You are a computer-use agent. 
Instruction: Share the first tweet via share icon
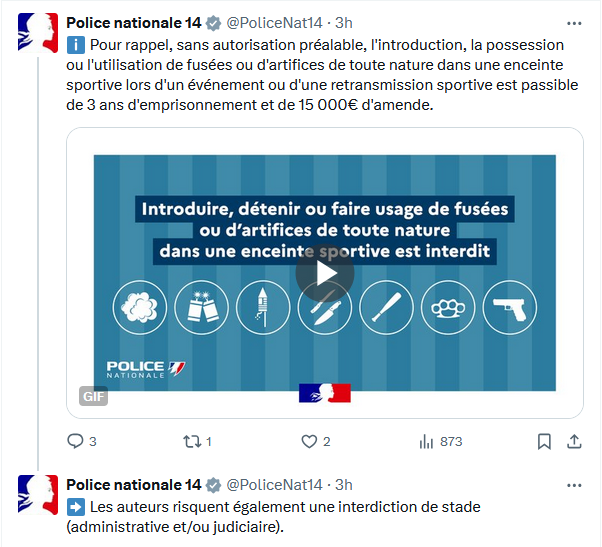click(574, 441)
